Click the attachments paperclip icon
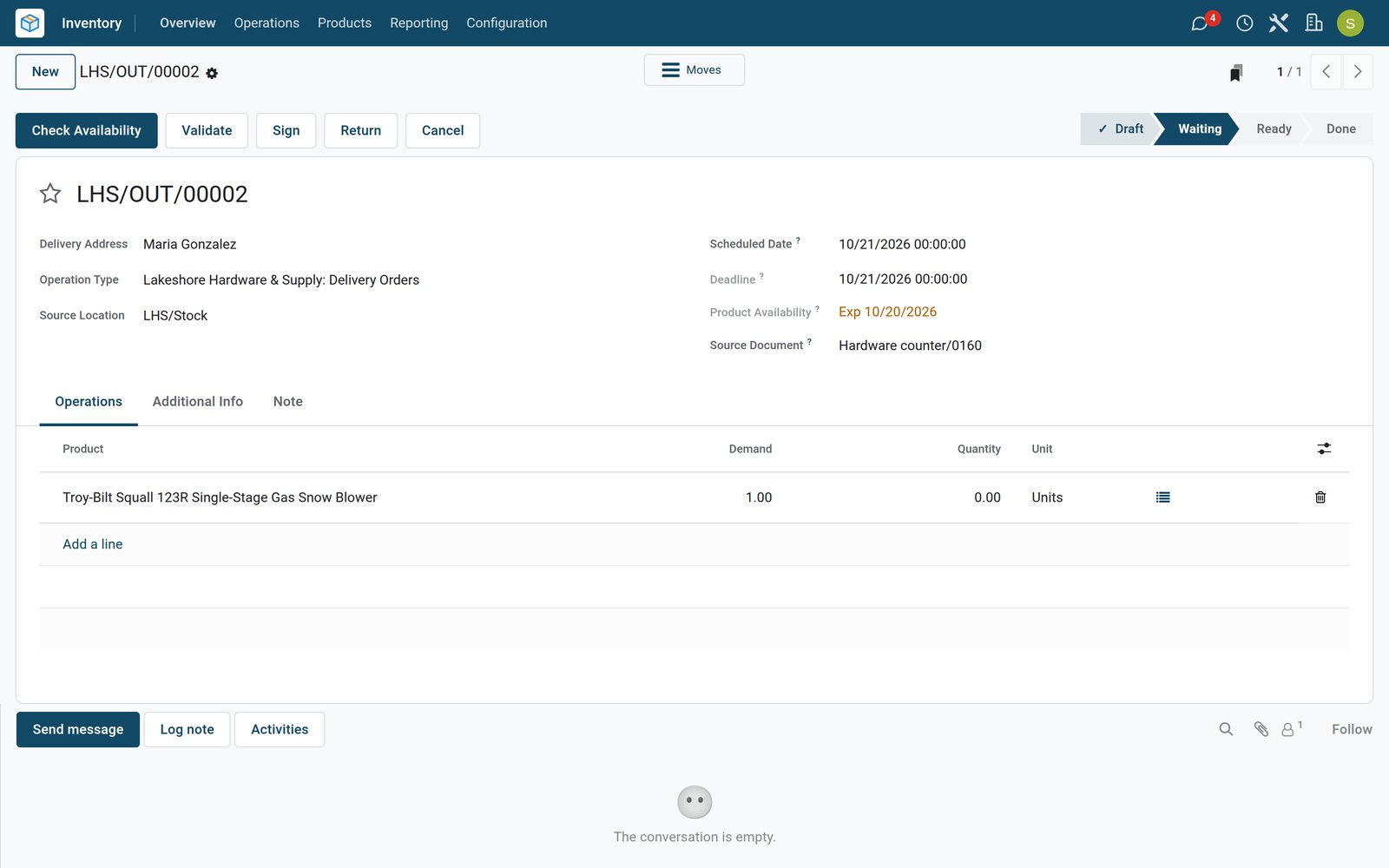The width and height of the screenshot is (1389, 868). [x=1261, y=729]
